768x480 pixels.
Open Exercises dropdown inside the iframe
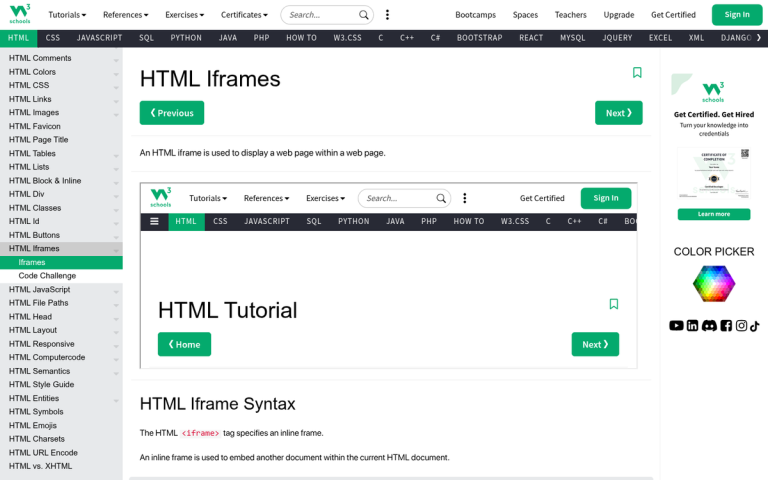[x=326, y=198]
